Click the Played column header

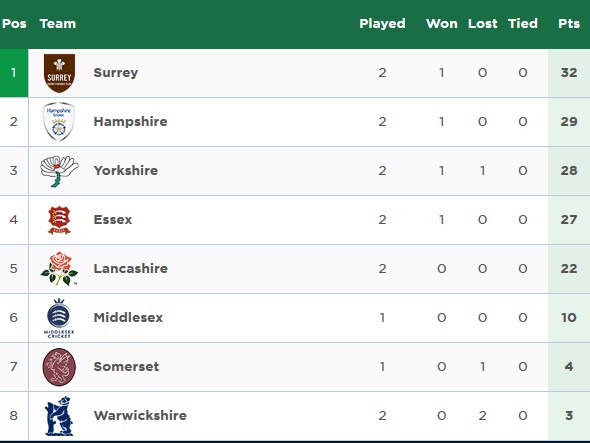coord(382,24)
